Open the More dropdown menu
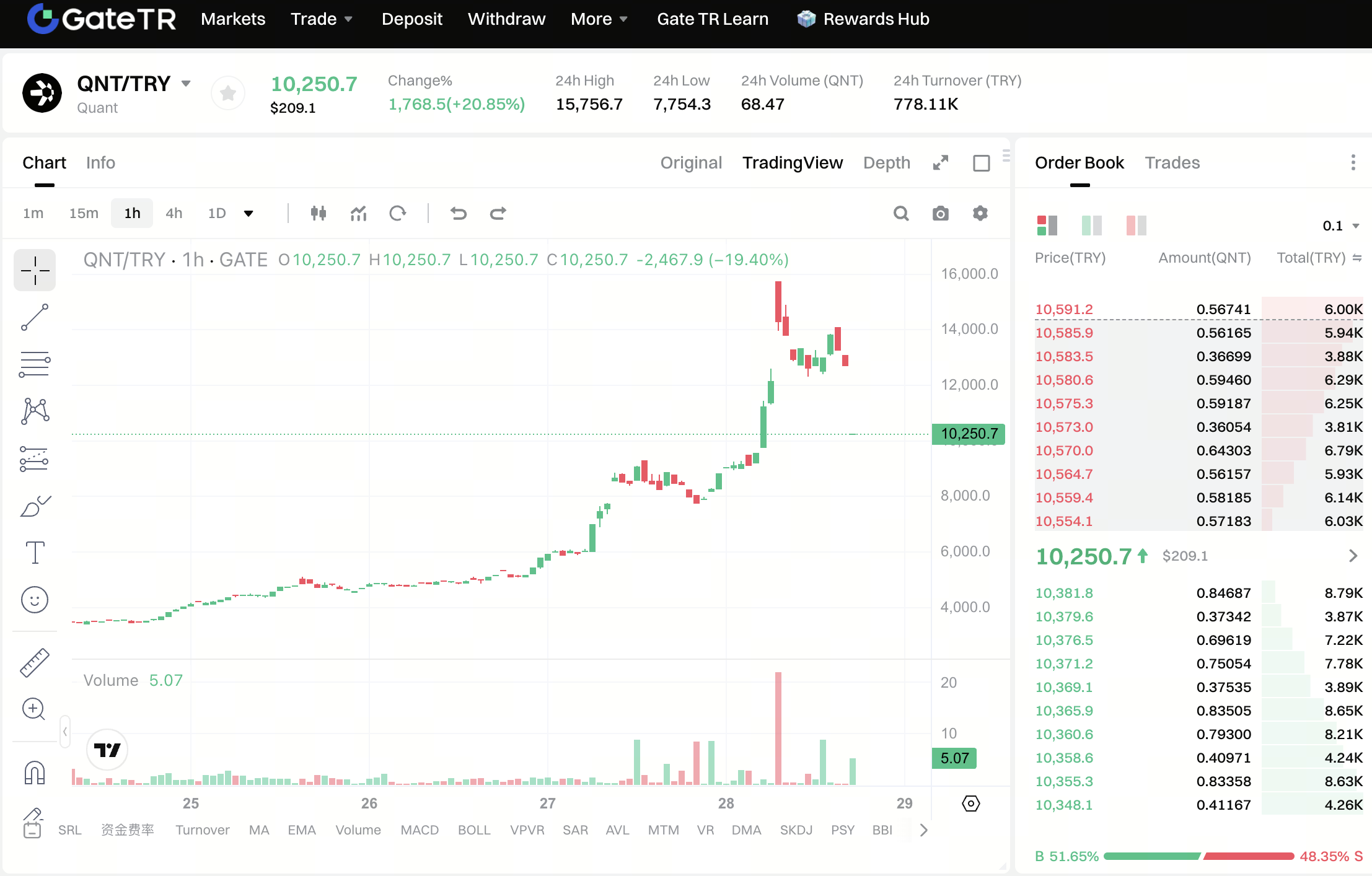The height and width of the screenshot is (876, 1372). 599,19
